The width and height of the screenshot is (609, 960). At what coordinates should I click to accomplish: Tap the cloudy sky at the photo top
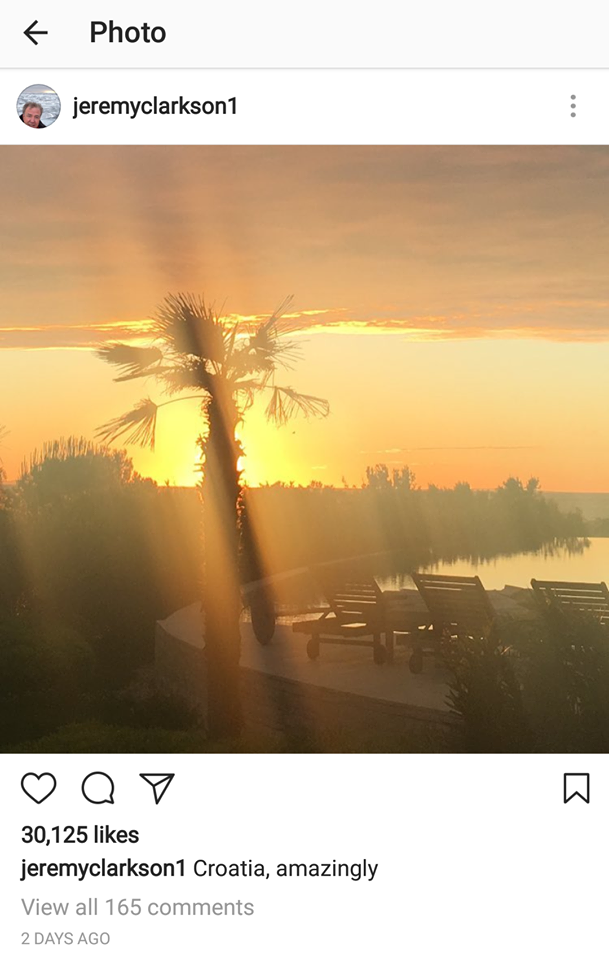coord(304,227)
